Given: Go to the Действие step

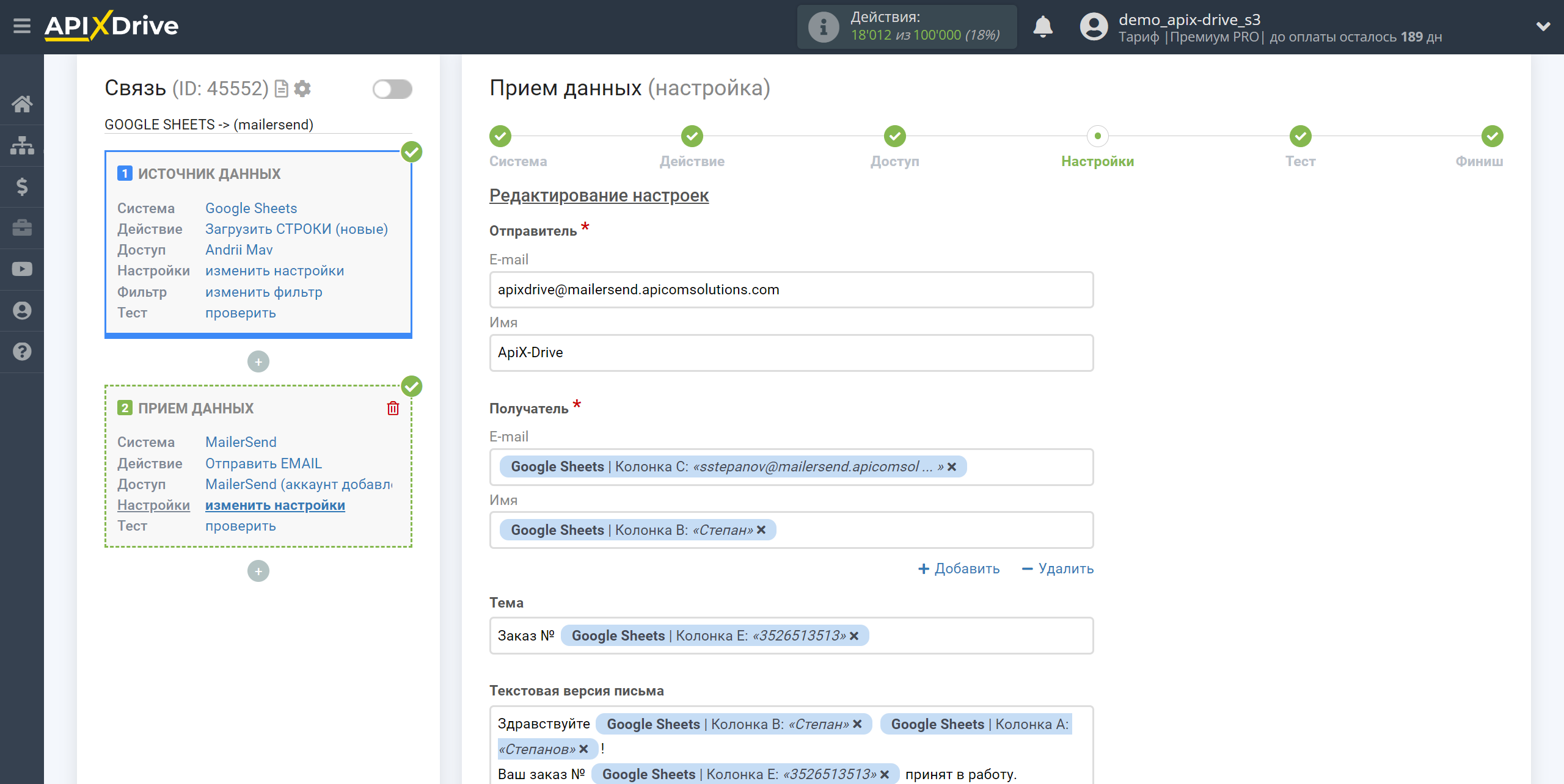Looking at the screenshot, I should coord(692,136).
